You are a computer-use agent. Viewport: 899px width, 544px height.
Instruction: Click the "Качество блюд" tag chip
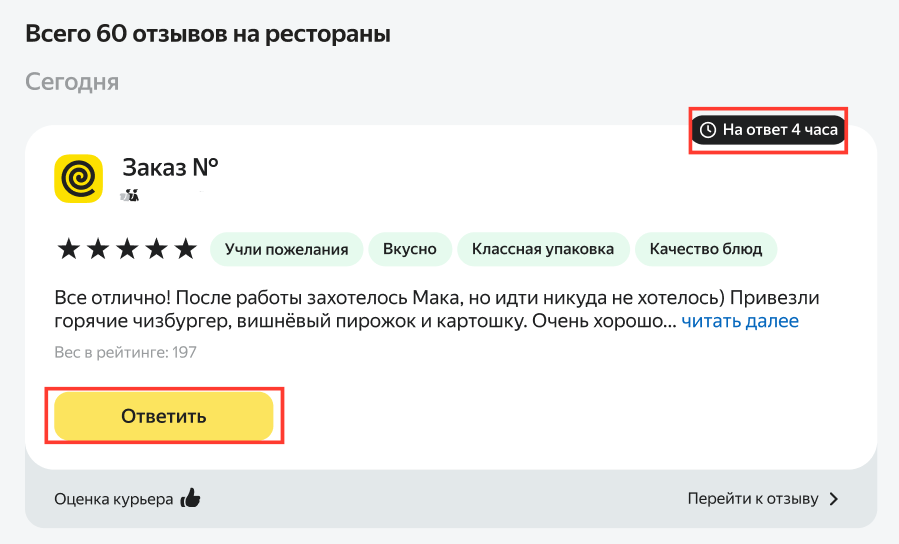(x=706, y=249)
